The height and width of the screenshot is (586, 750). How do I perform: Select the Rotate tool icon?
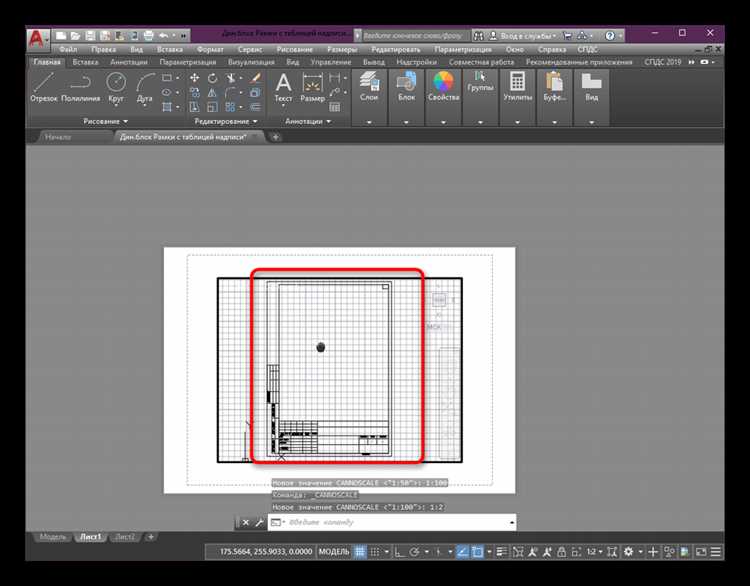[212, 78]
